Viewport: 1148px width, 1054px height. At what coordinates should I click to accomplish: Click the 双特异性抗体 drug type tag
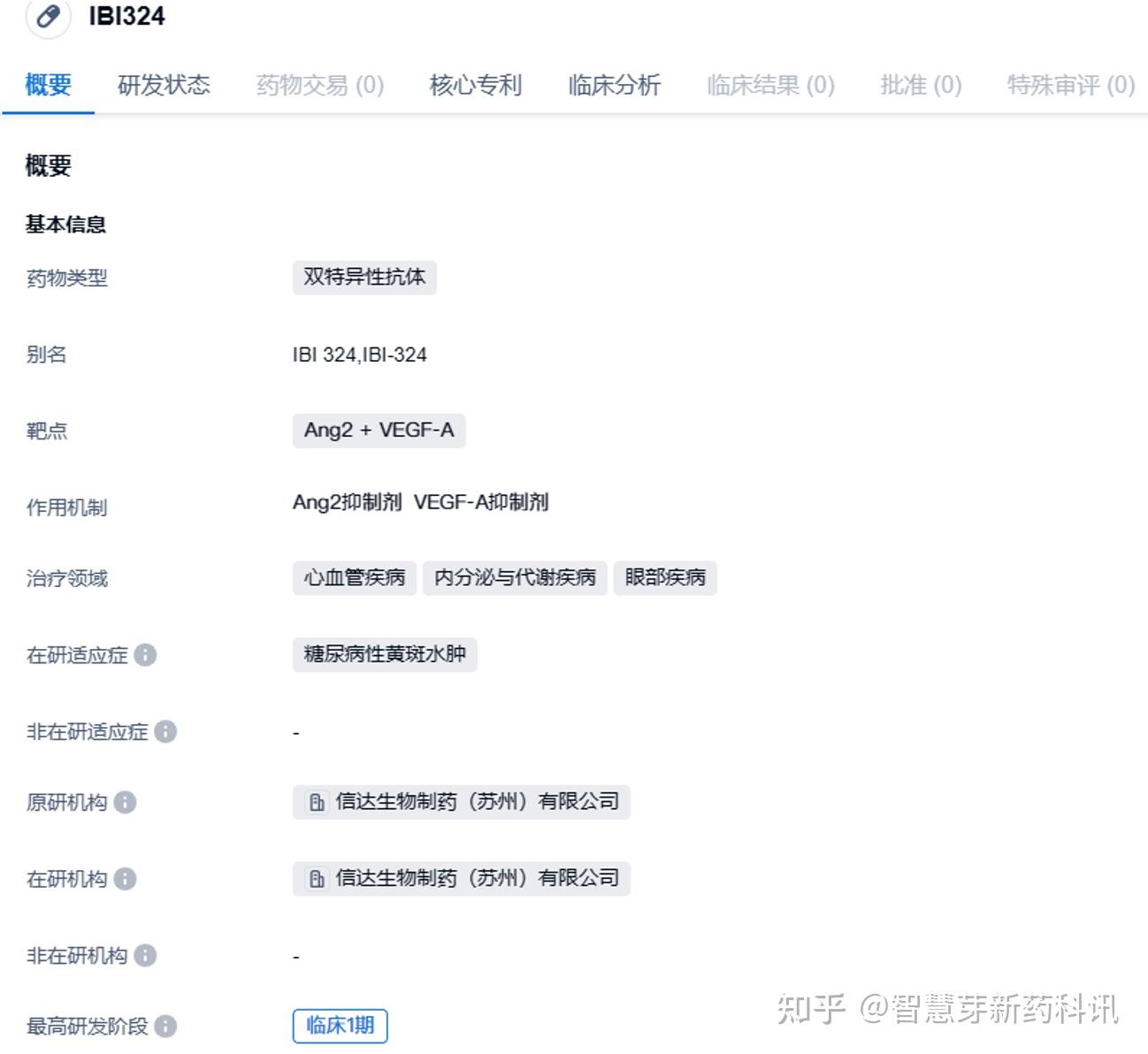[364, 277]
